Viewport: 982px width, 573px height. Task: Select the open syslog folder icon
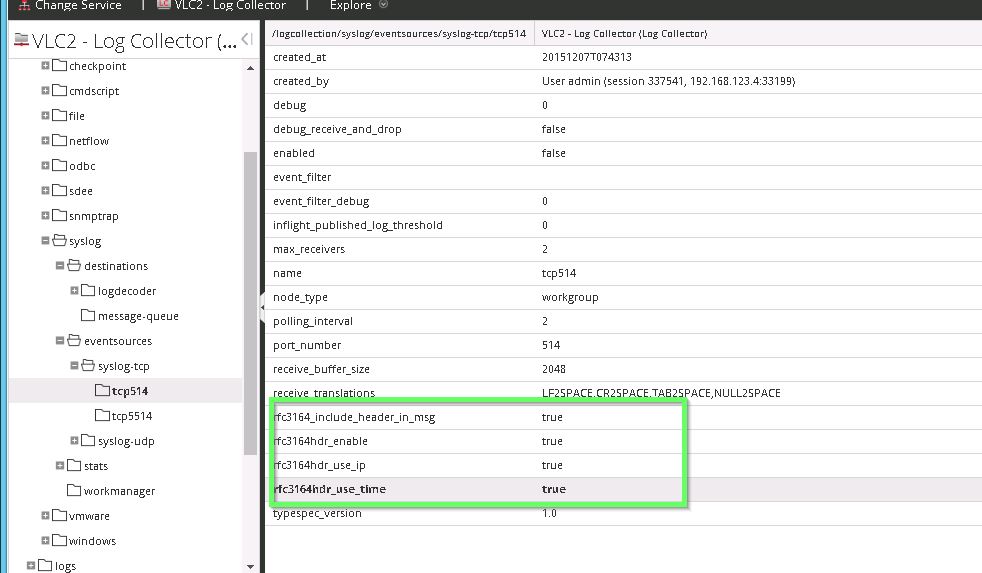coord(59,240)
